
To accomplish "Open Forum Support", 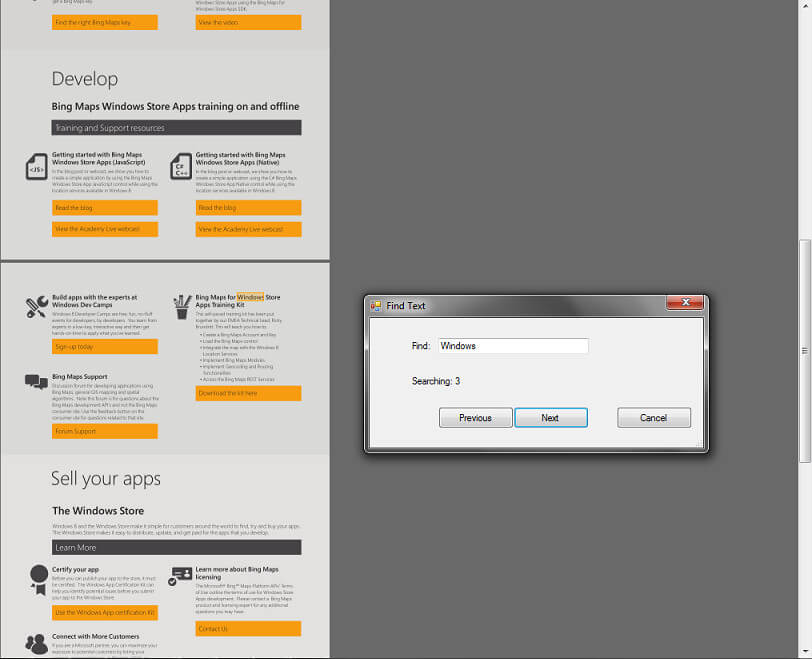I will tap(105, 430).
